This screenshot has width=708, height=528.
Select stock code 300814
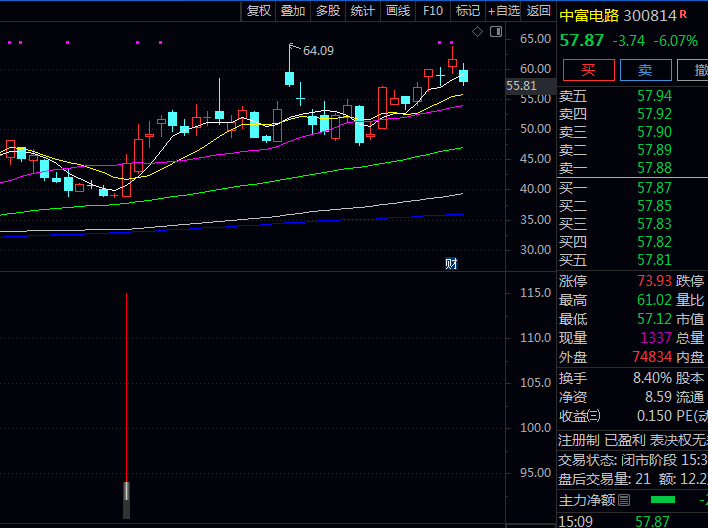[650, 16]
